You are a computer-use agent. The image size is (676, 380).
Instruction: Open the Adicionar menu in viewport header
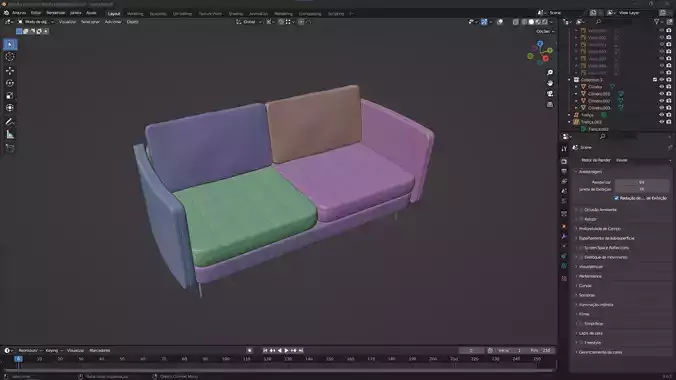click(x=113, y=22)
